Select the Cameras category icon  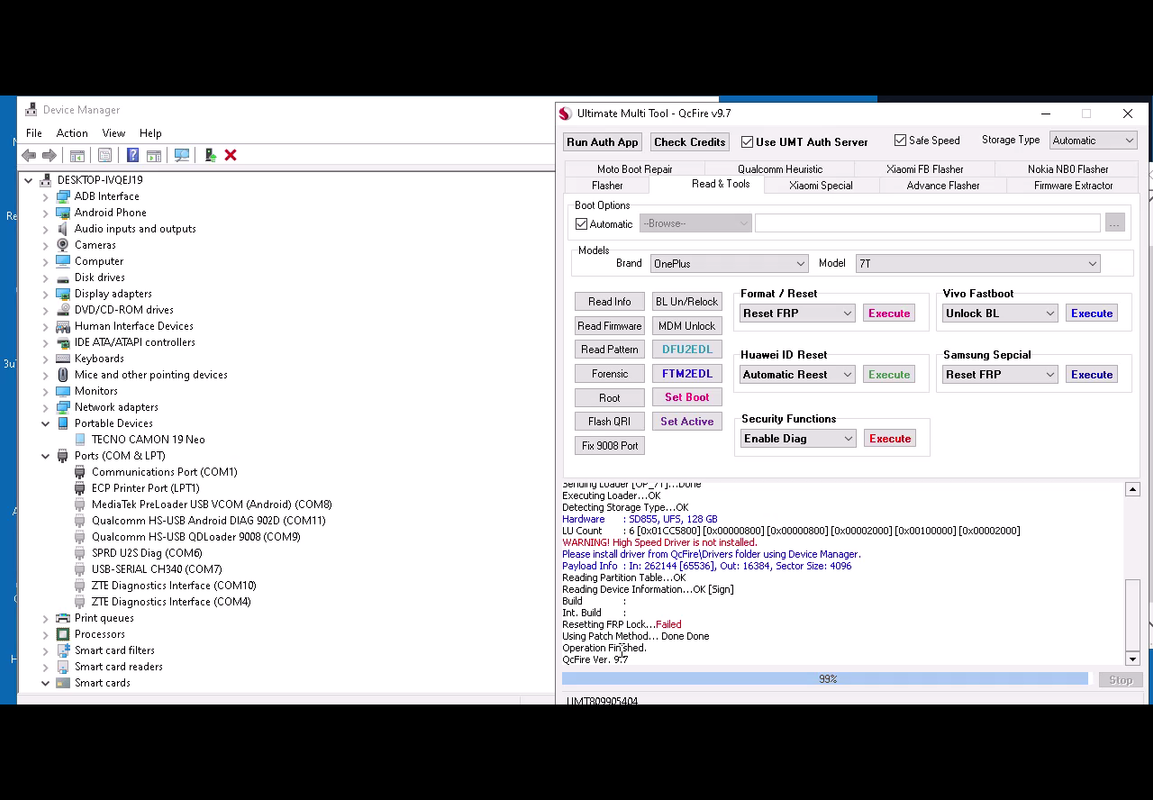[63, 245]
